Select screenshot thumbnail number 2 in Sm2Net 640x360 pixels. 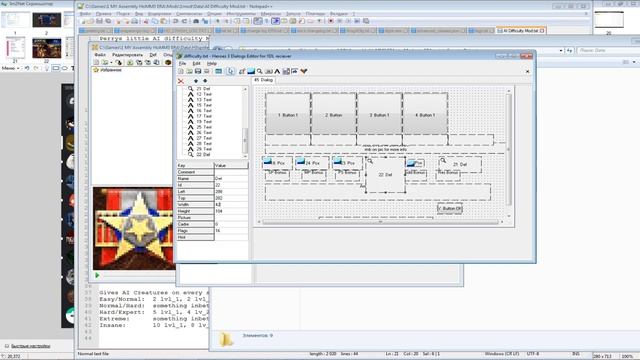[x=47, y=20]
